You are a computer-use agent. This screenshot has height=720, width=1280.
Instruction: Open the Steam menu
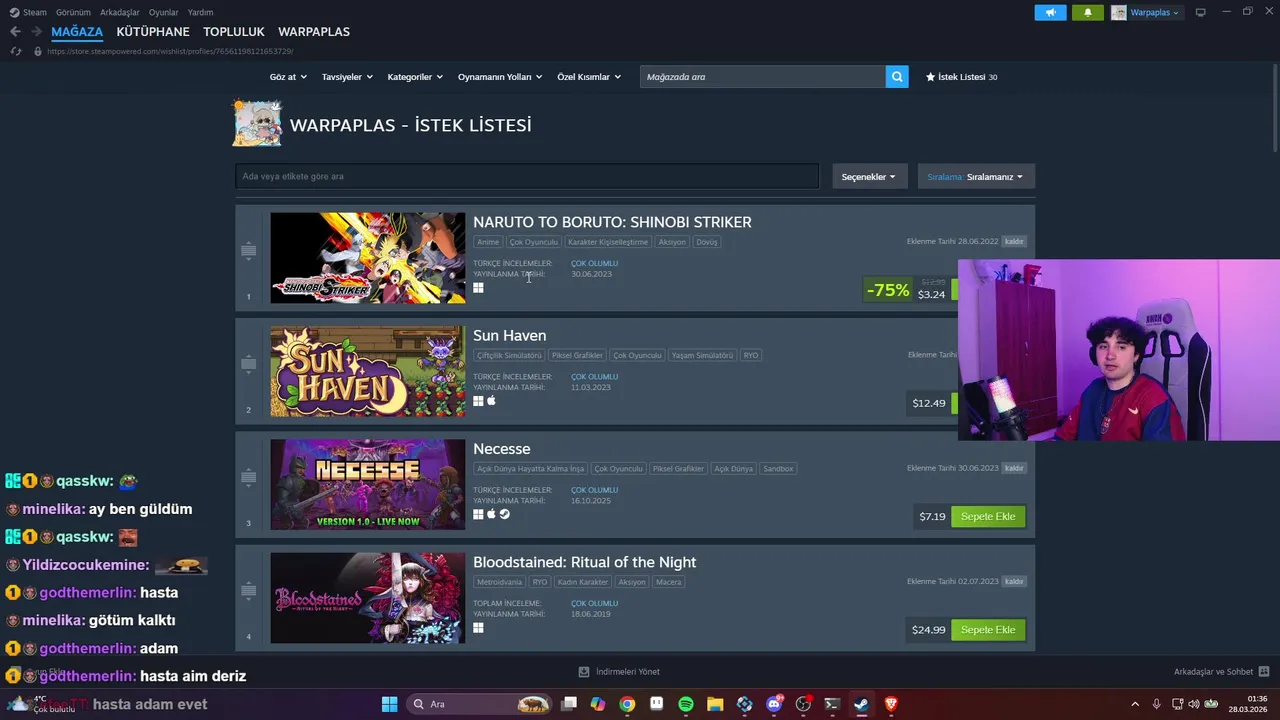pyautogui.click(x=29, y=12)
